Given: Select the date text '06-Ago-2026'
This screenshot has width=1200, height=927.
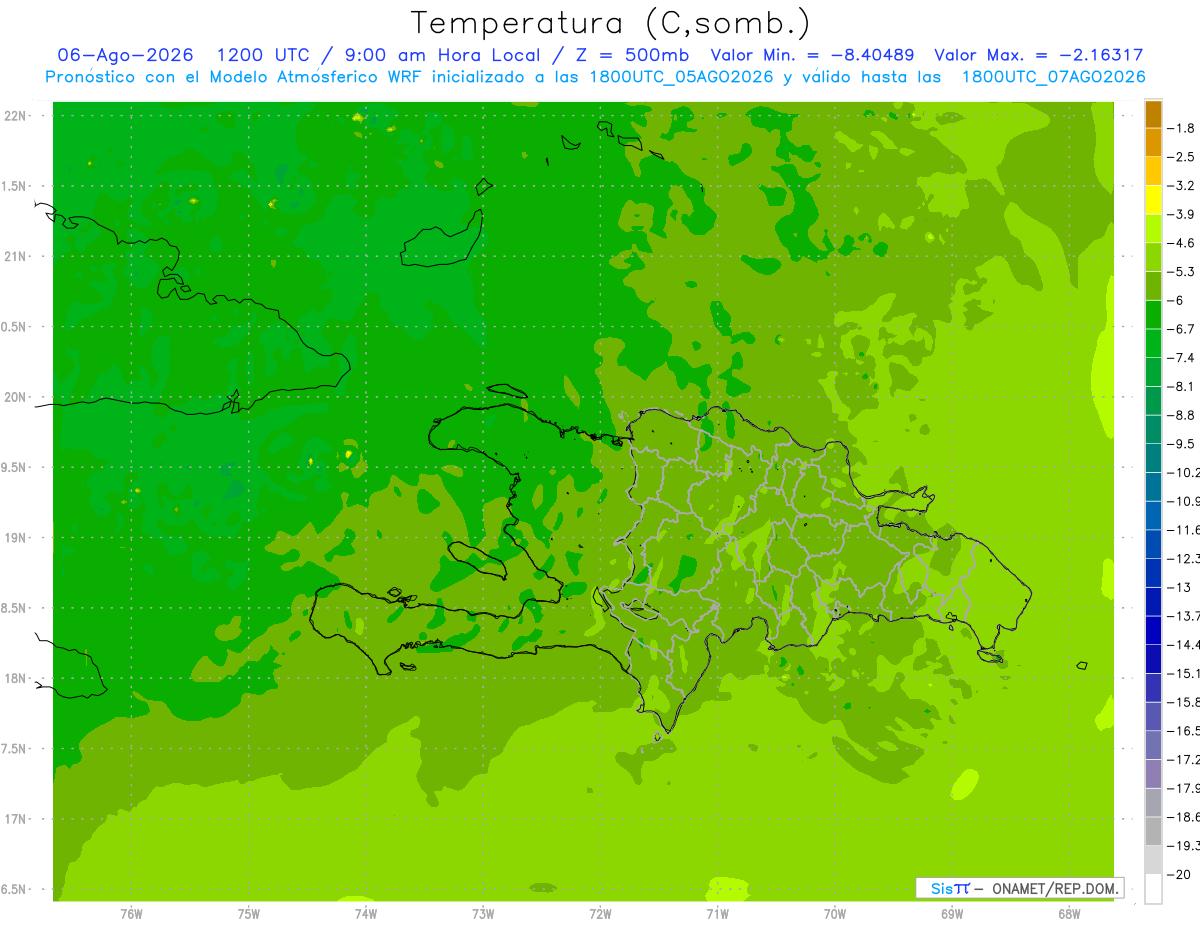Looking at the screenshot, I should click(125, 55).
